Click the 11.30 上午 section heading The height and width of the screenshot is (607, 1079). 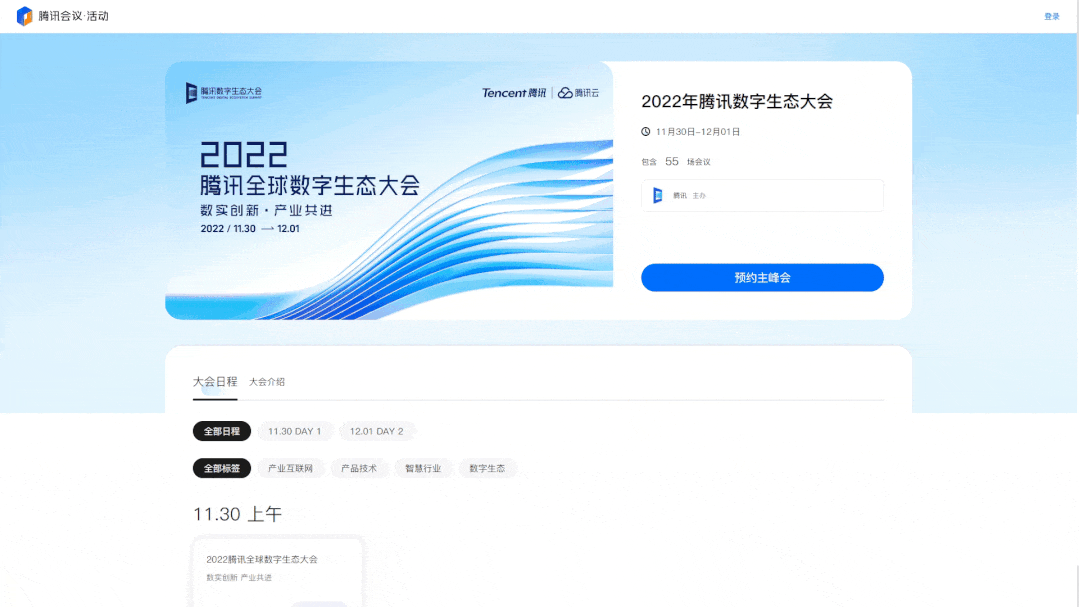click(x=237, y=514)
